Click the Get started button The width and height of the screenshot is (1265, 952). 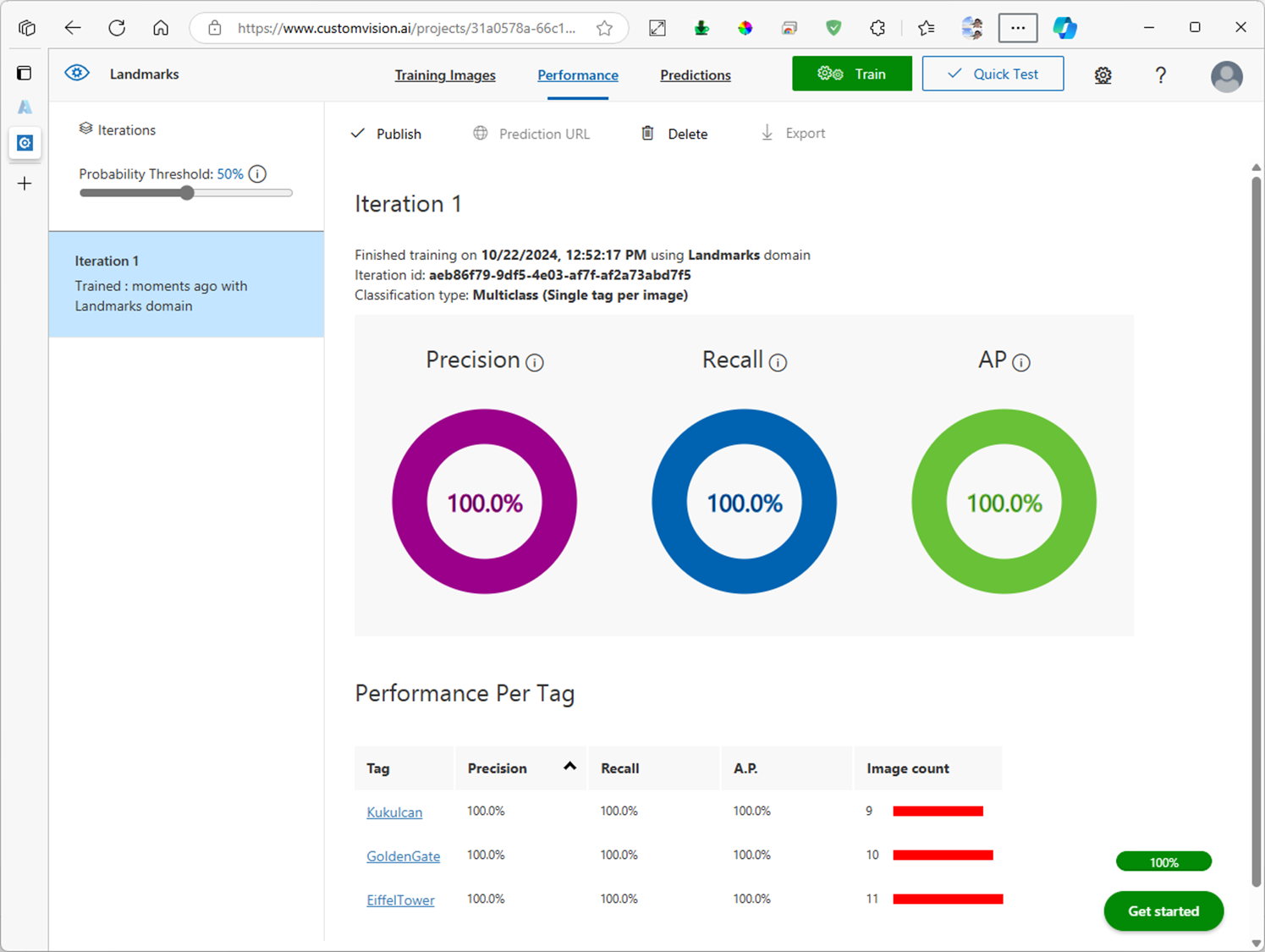pyautogui.click(x=1163, y=911)
